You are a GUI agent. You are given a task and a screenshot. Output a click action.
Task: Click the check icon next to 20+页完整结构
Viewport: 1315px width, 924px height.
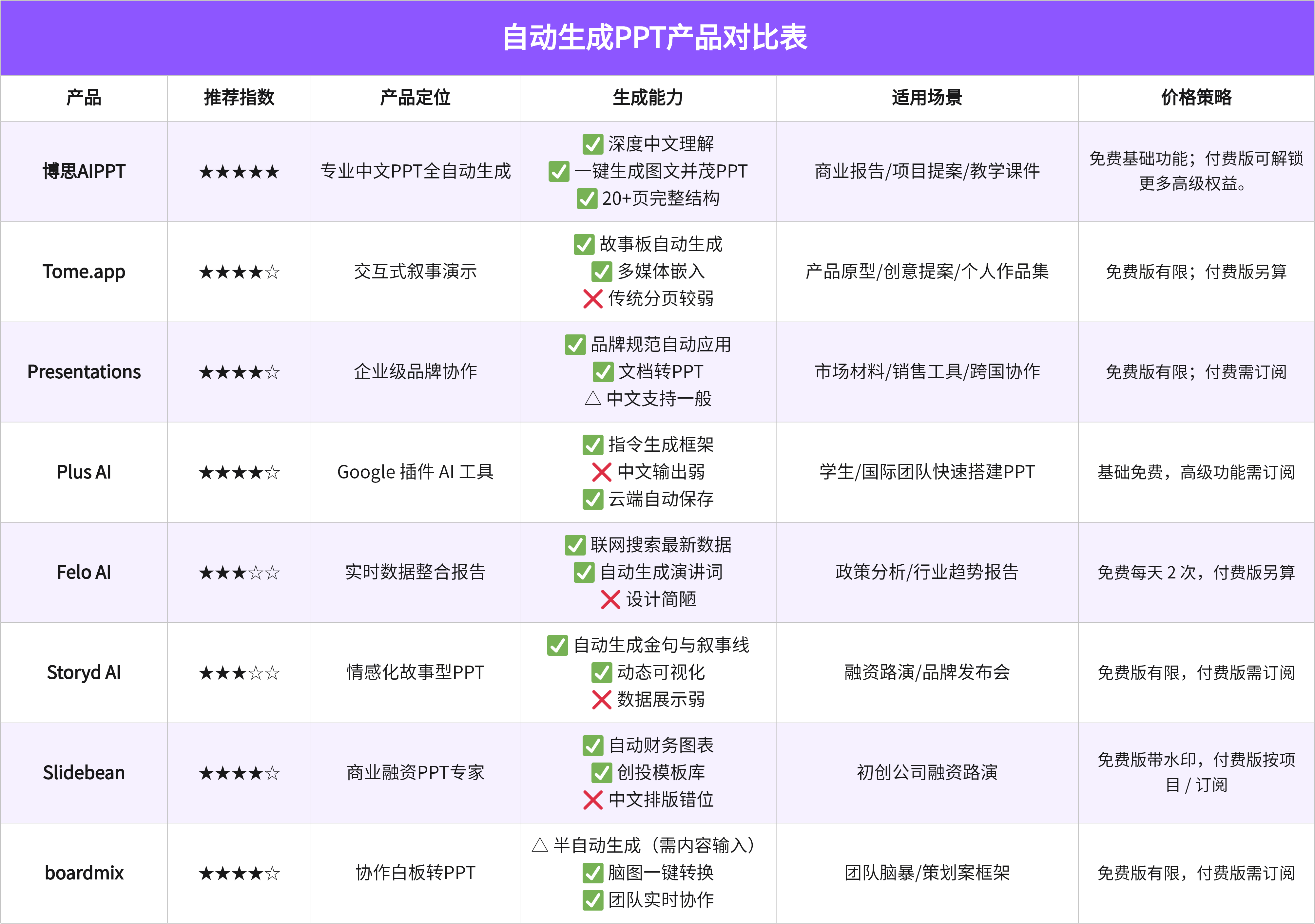587,198
